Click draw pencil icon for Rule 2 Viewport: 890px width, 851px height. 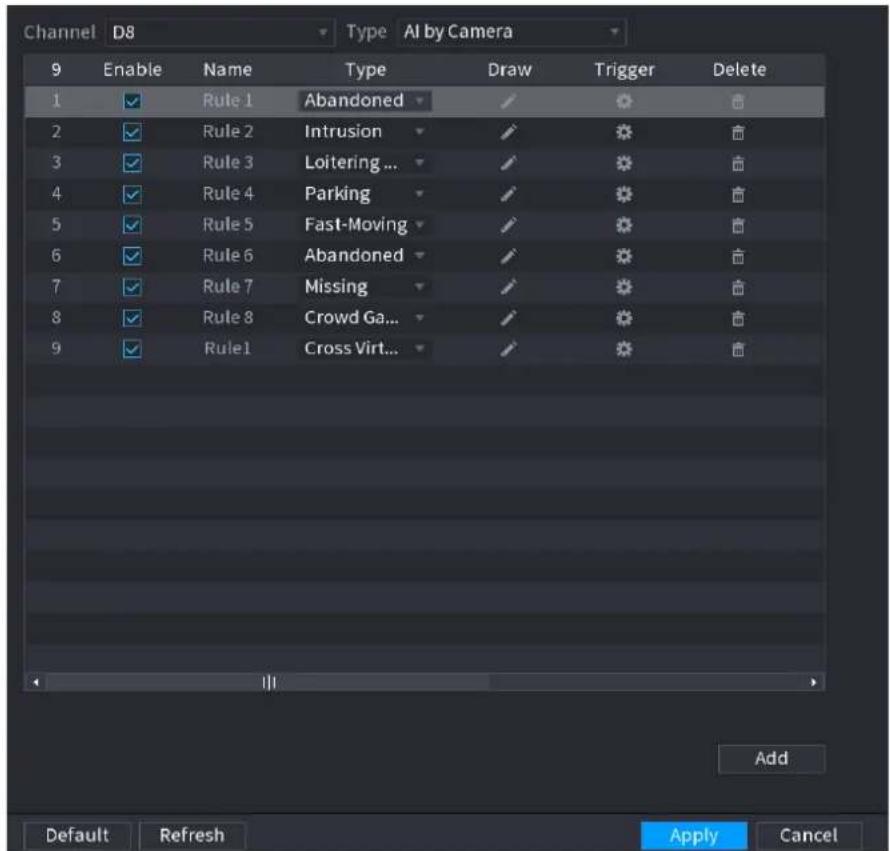click(x=508, y=133)
